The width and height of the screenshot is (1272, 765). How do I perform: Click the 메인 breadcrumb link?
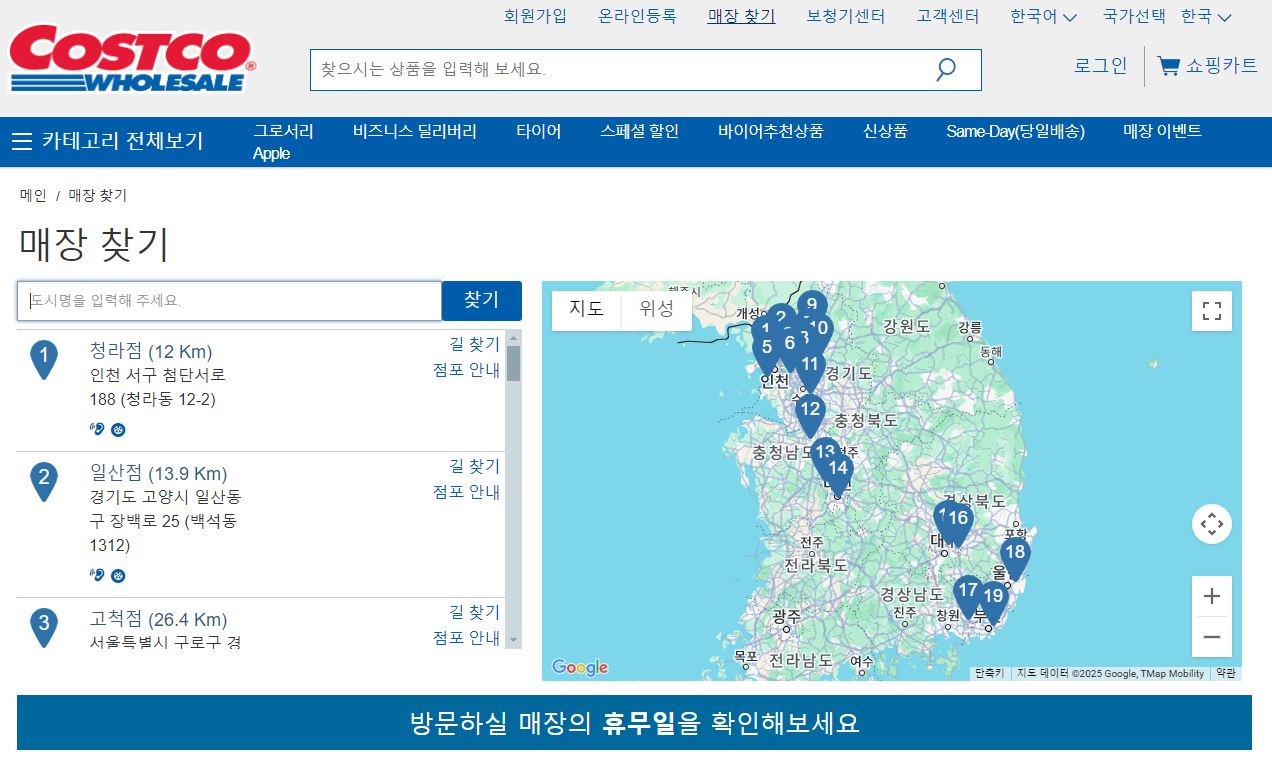33,196
